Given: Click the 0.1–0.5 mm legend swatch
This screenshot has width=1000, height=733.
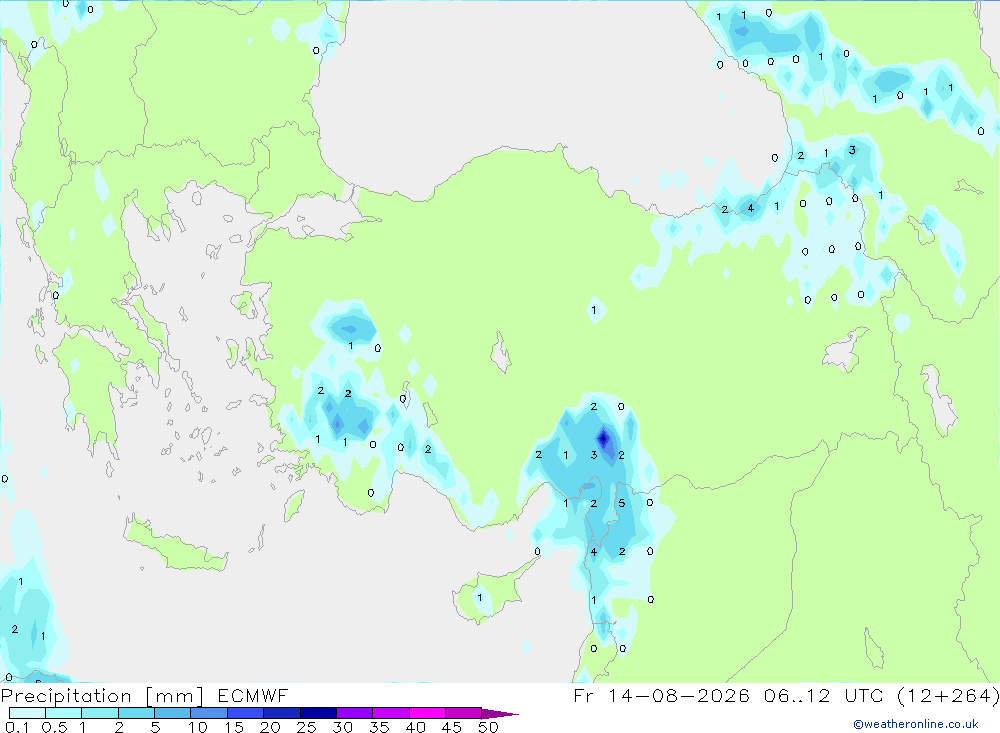Looking at the screenshot, I should point(27,713).
